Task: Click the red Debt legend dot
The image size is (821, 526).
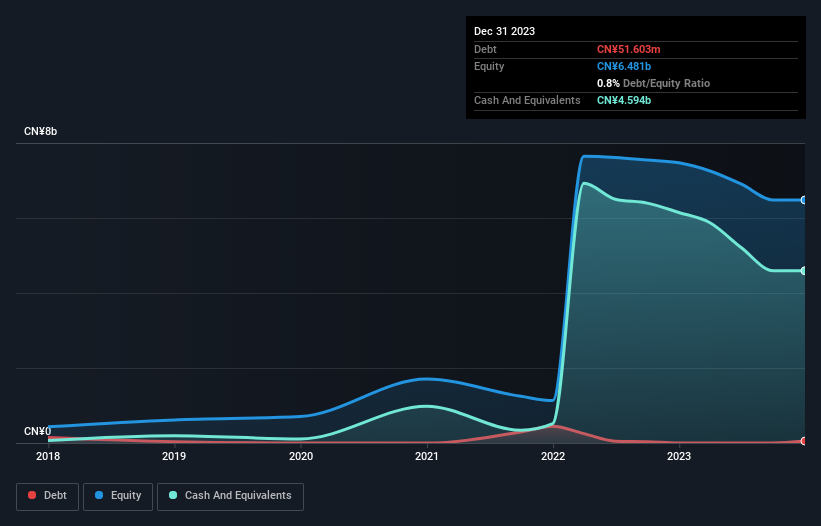Action: (32, 495)
